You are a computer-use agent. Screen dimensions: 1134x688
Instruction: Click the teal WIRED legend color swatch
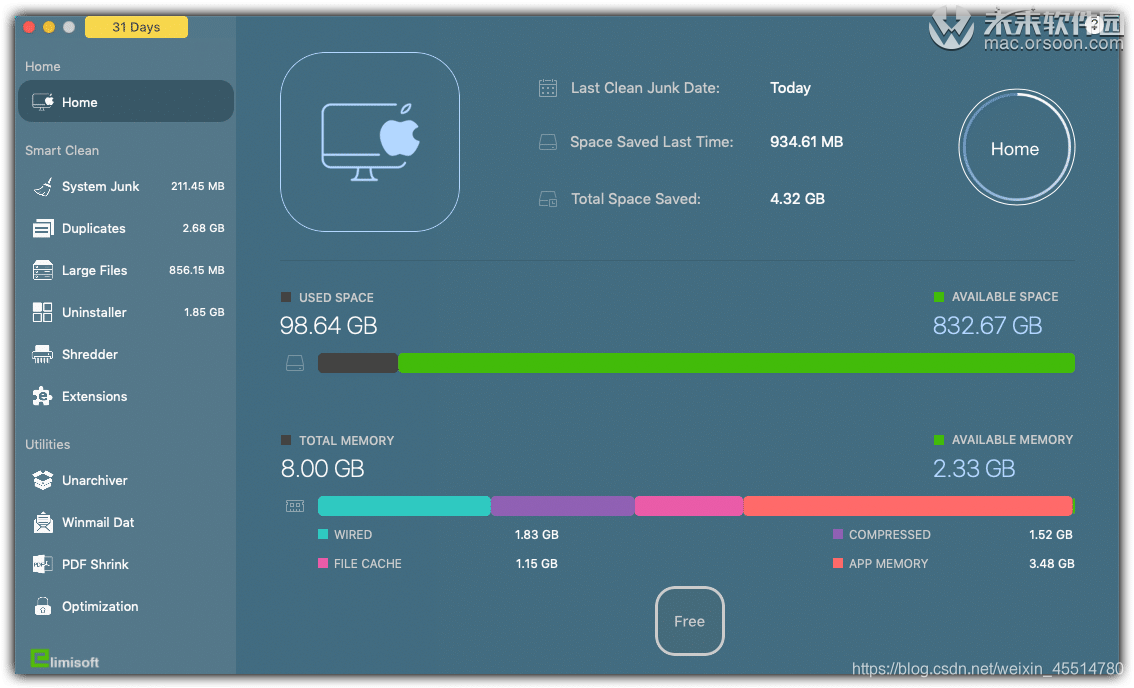(321, 535)
